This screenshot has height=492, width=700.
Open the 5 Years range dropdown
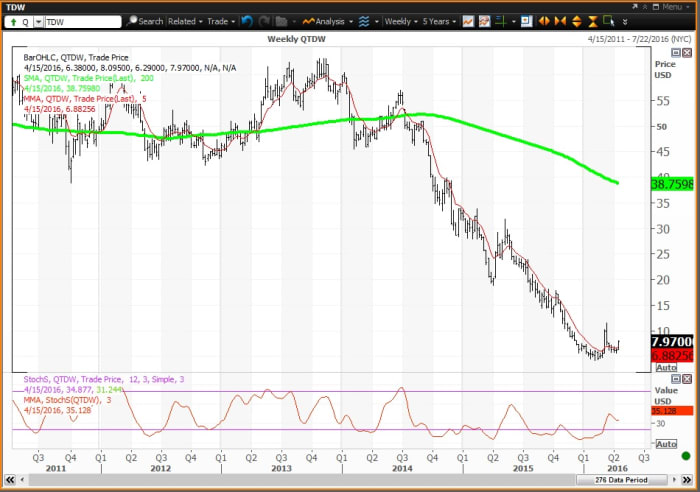[443, 20]
